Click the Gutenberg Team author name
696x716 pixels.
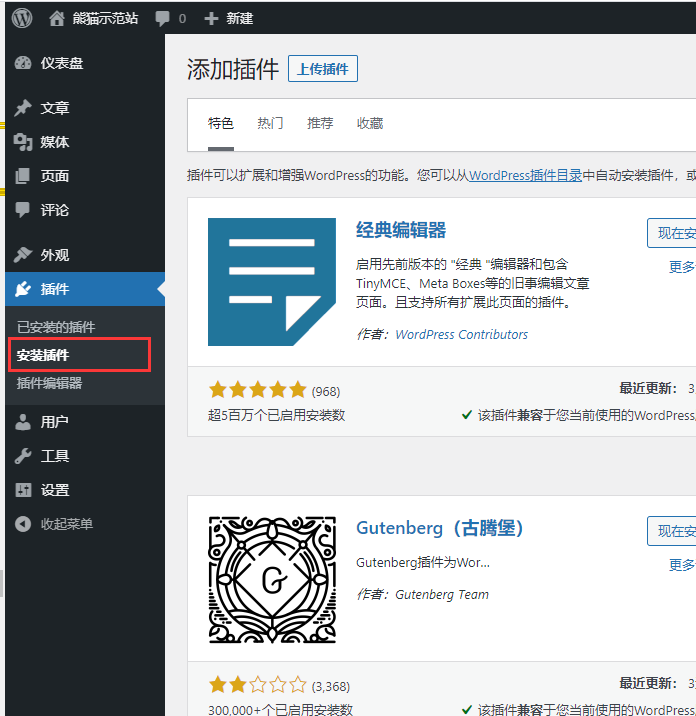point(442,595)
